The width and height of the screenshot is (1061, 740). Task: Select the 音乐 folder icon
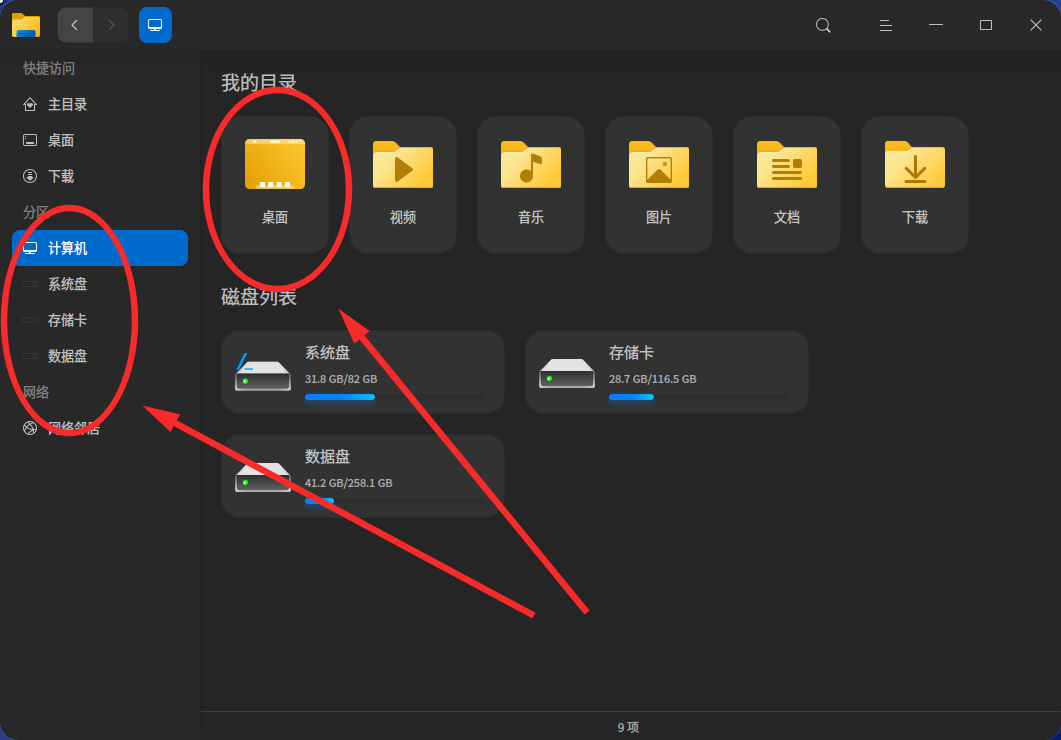530,164
